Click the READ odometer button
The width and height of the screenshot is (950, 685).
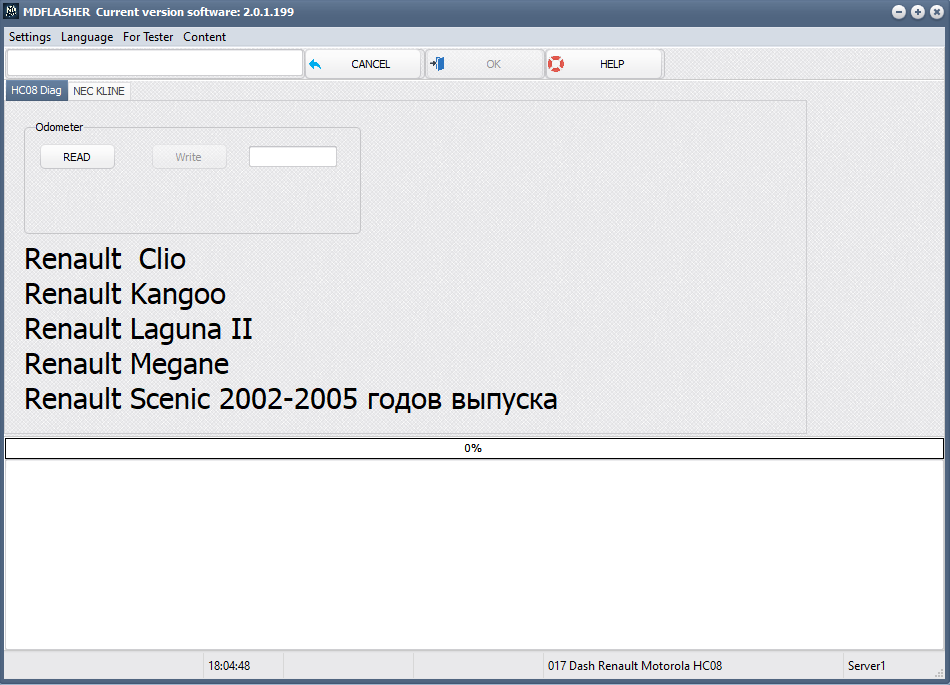(77, 157)
